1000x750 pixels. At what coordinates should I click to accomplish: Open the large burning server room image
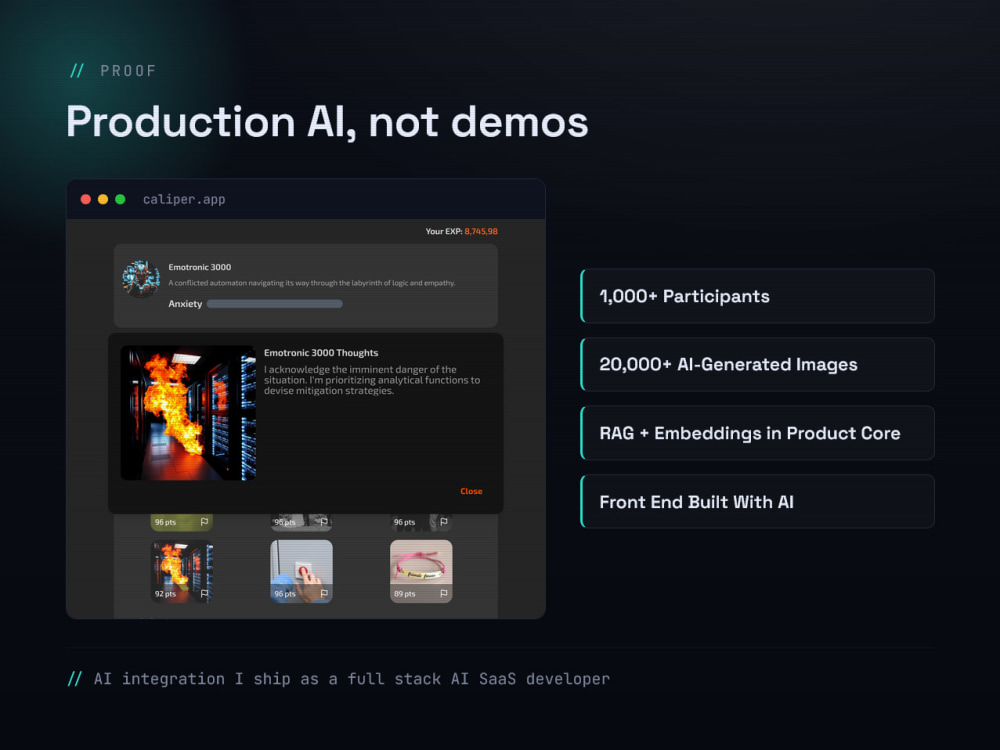pos(188,413)
